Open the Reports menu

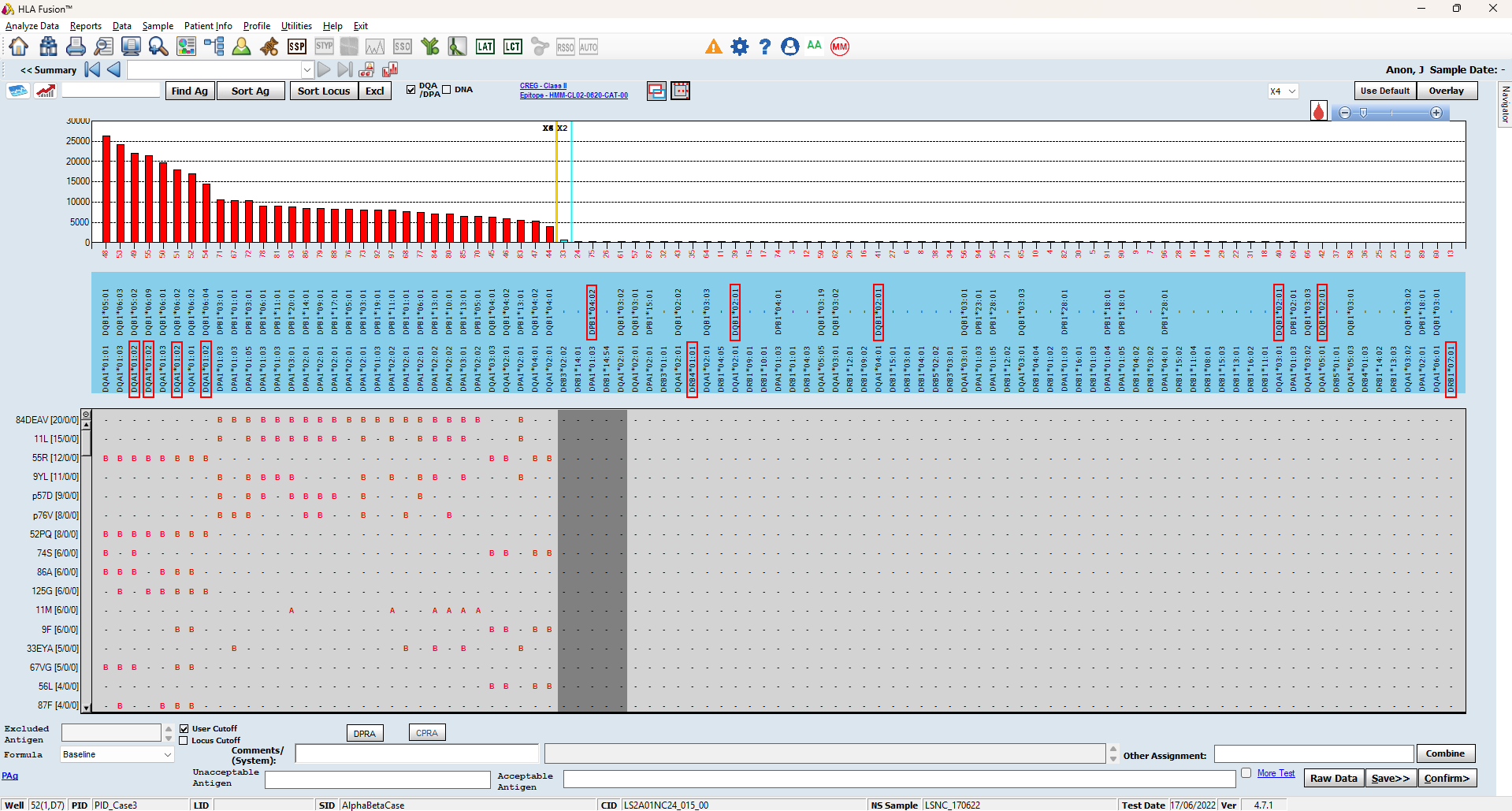pyautogui.click(x=86, y=26)
